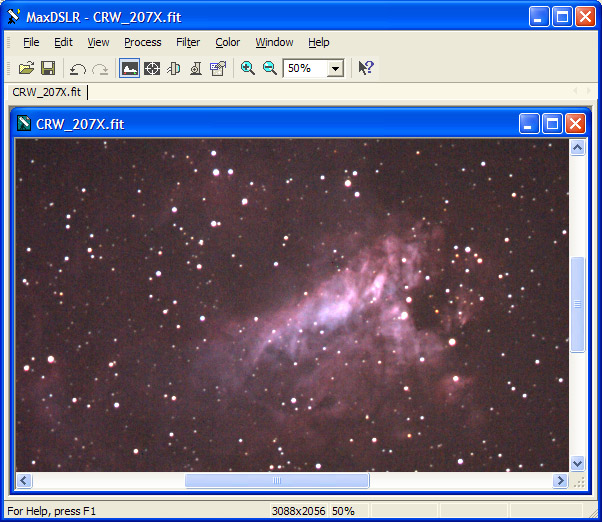Click the CRW_207X.fit document window icon
Viewport: 602px width, 522px height.
(x=24, y=124)
